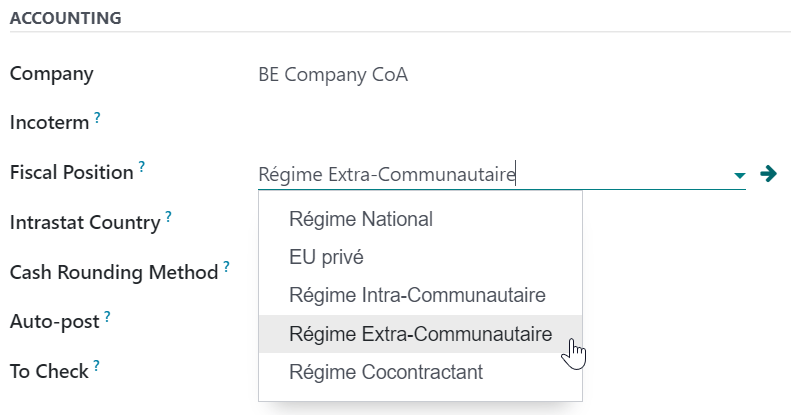791x415 pixels.
Task: Select Régime Intra-Communautaire fiscal position
Action: (417, 295)
